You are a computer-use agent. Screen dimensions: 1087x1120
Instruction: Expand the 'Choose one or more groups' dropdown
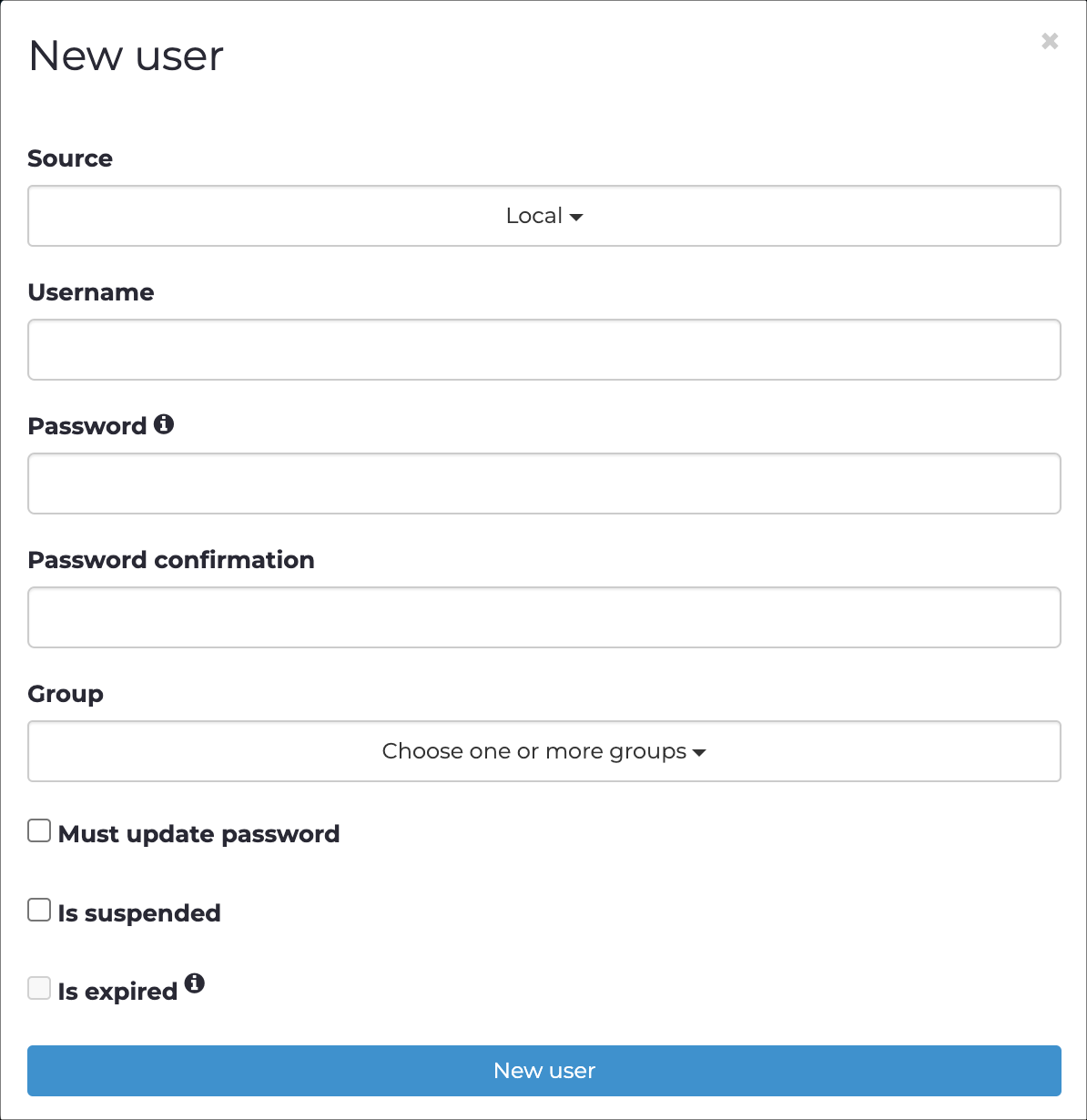click(x=544, y=751)
